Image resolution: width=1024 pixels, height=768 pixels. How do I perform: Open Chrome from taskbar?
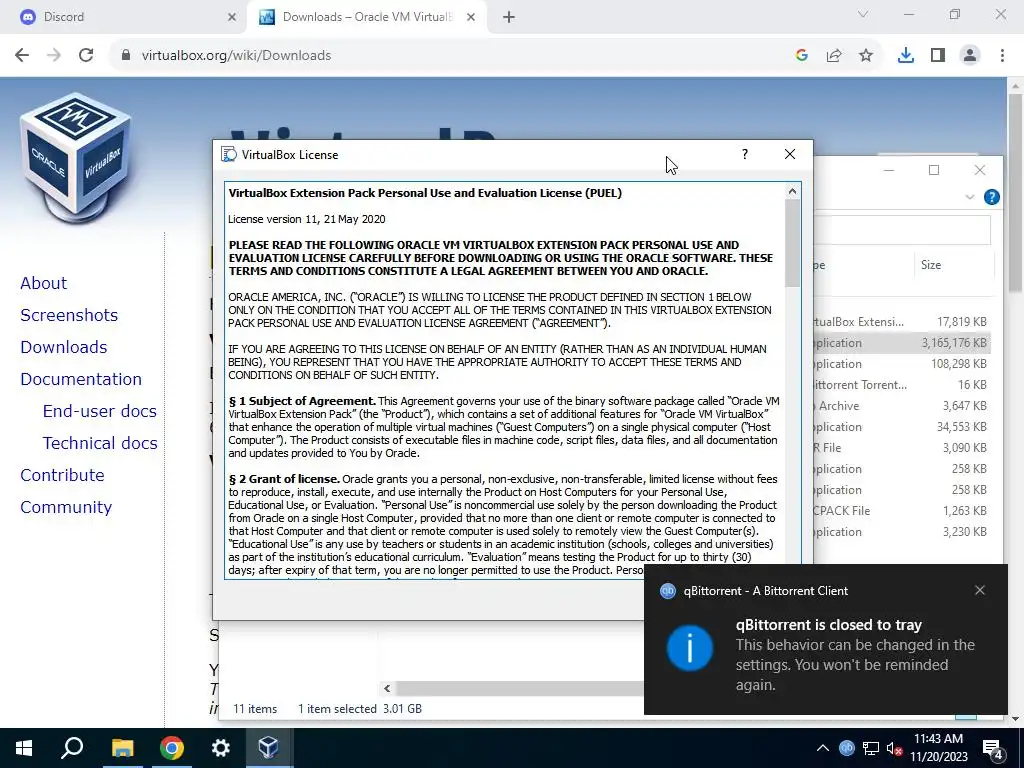click(x=171, y=748)
